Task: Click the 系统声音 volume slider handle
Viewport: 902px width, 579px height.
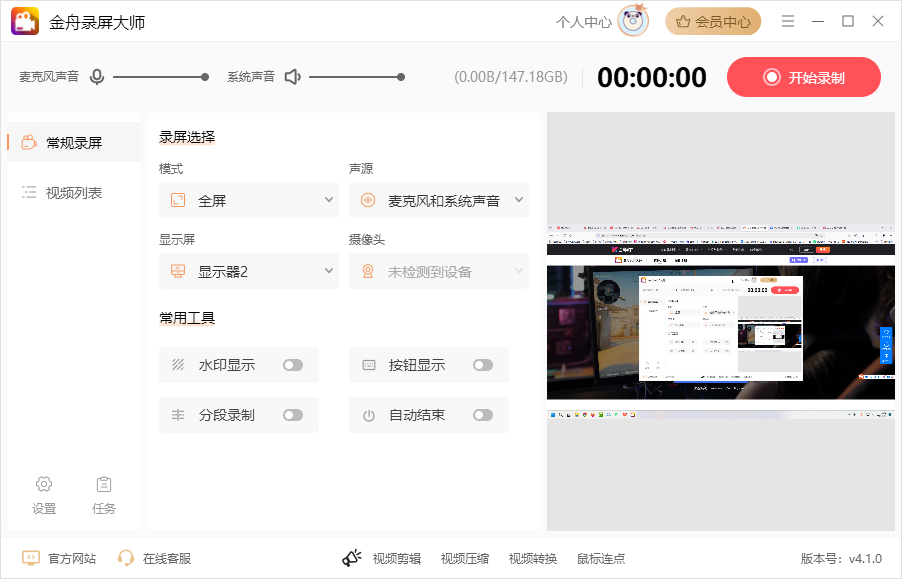Action: point(401,76)
